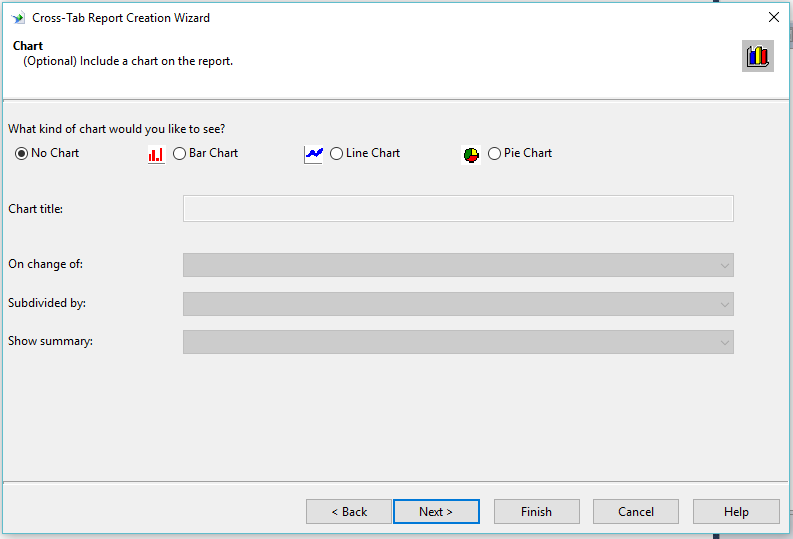Click the 'On change of:' label
Screen dimensions: 793x539
[46, 264]
